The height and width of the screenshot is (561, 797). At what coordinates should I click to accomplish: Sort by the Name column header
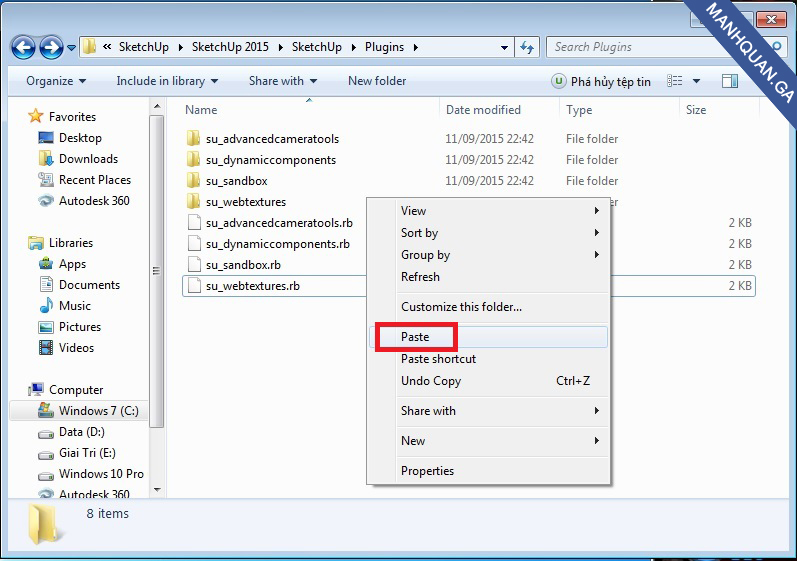pyautogui.click(x=201, y=110)
